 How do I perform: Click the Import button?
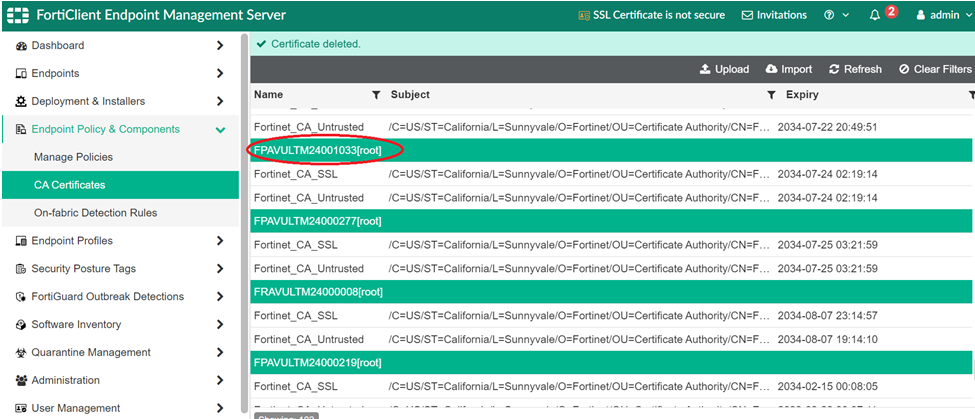click(789, 69)
